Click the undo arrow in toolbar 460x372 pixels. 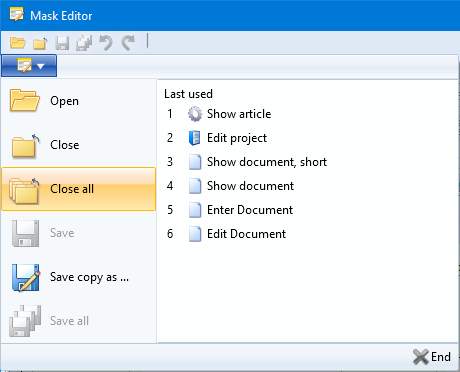[106, 43]
